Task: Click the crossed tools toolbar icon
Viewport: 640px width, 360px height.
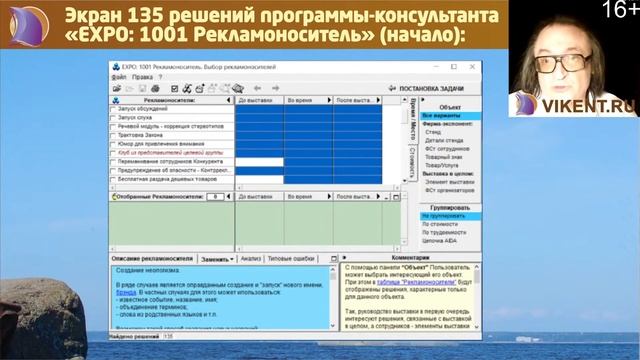Action: [187, 88]
